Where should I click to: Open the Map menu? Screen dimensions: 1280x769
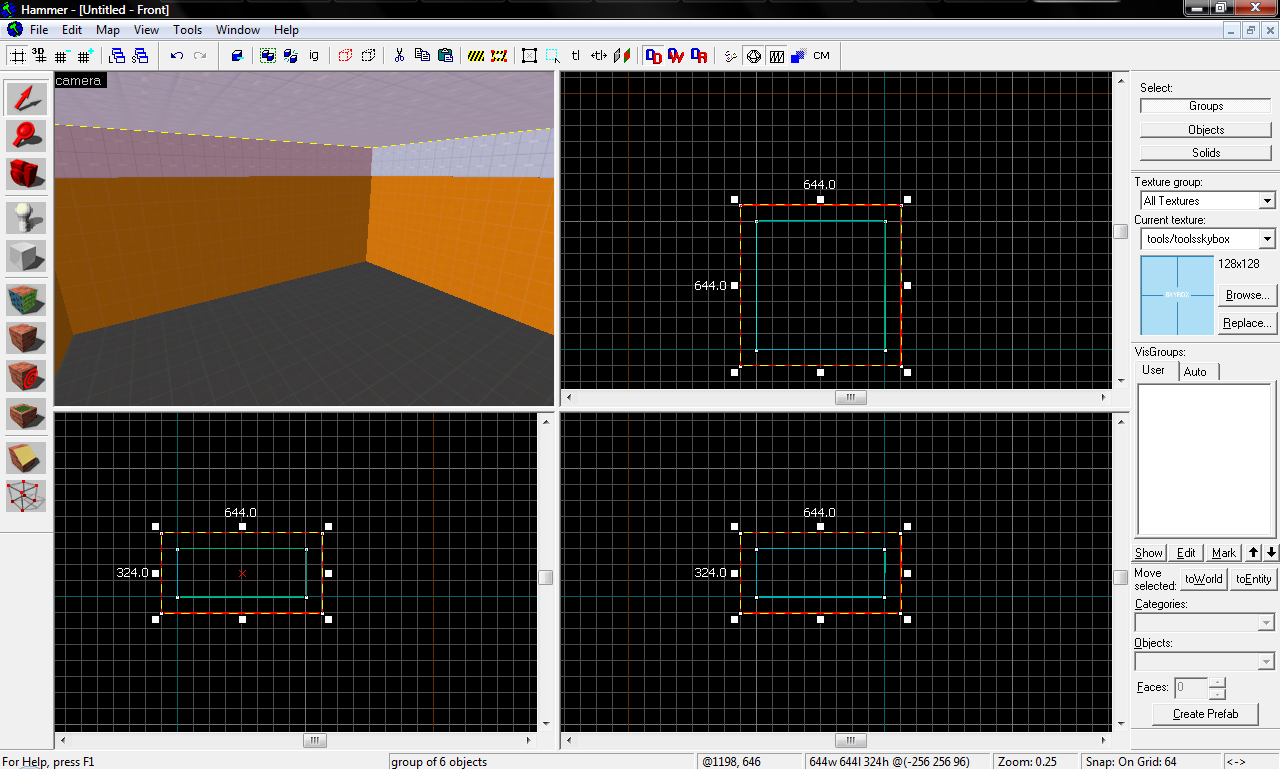pyautogui.click(x=107, y=30)
